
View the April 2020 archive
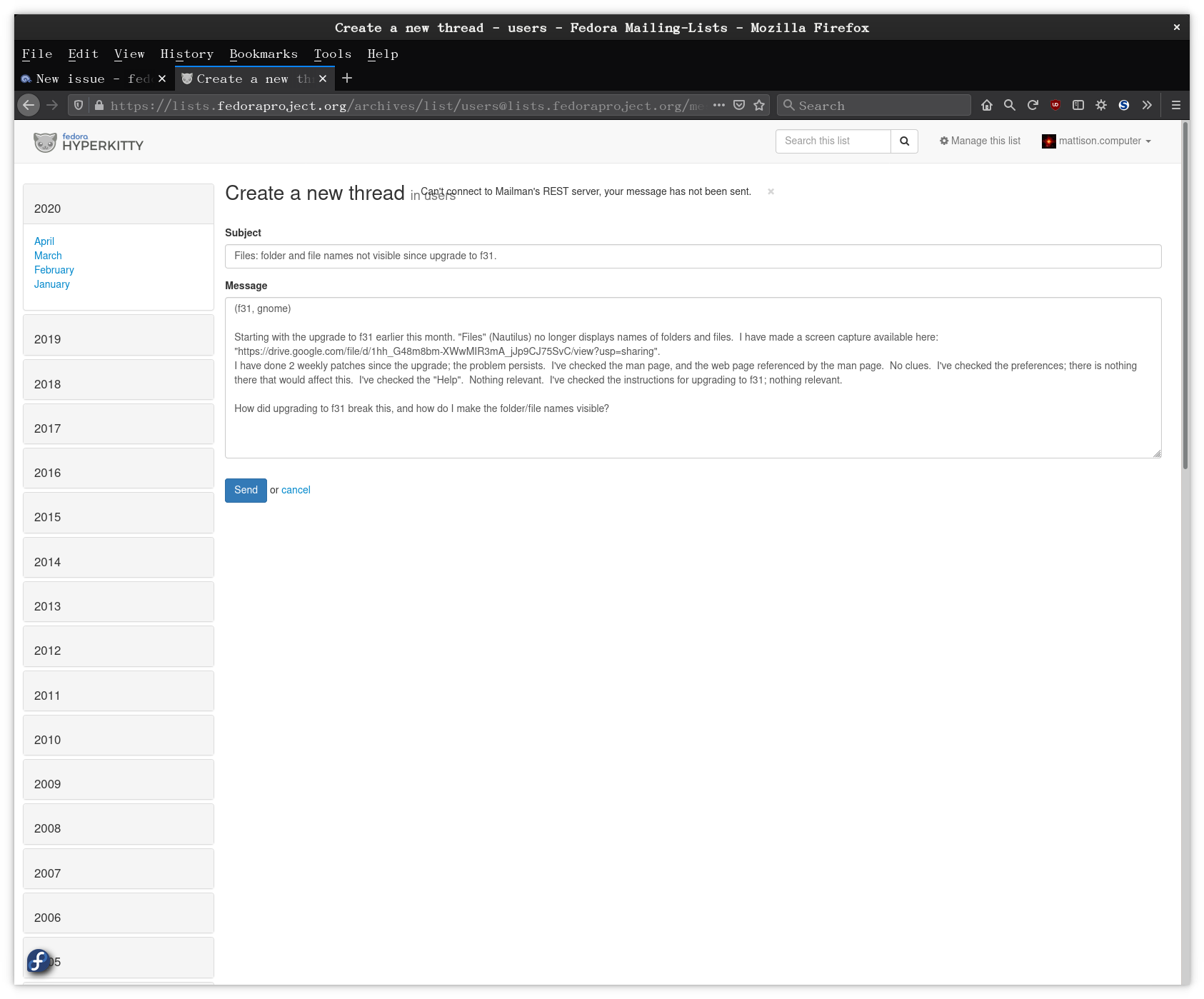(x=44, y=241)
